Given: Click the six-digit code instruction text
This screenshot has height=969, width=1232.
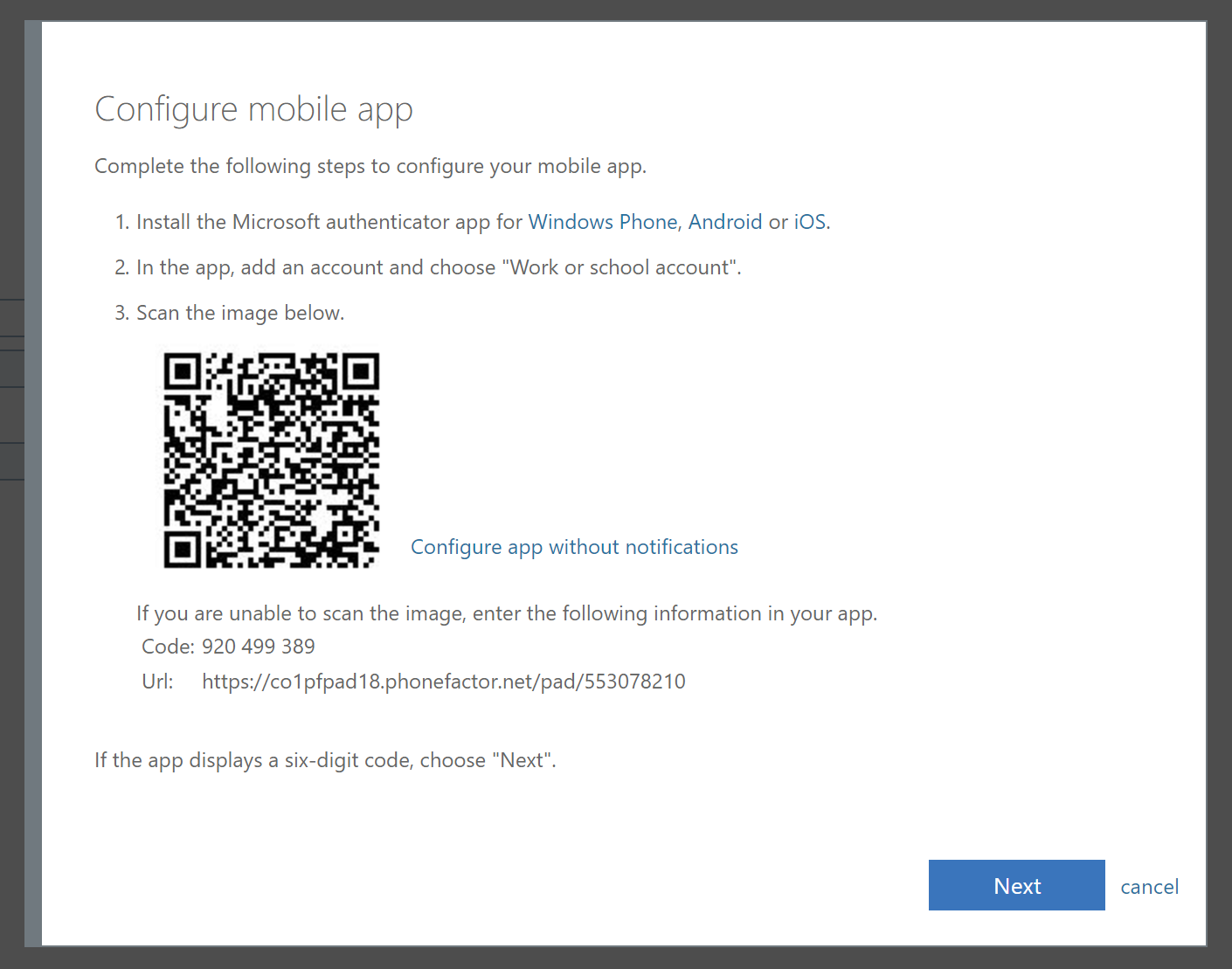Looking at the screenshot, I should pos(325,760).
